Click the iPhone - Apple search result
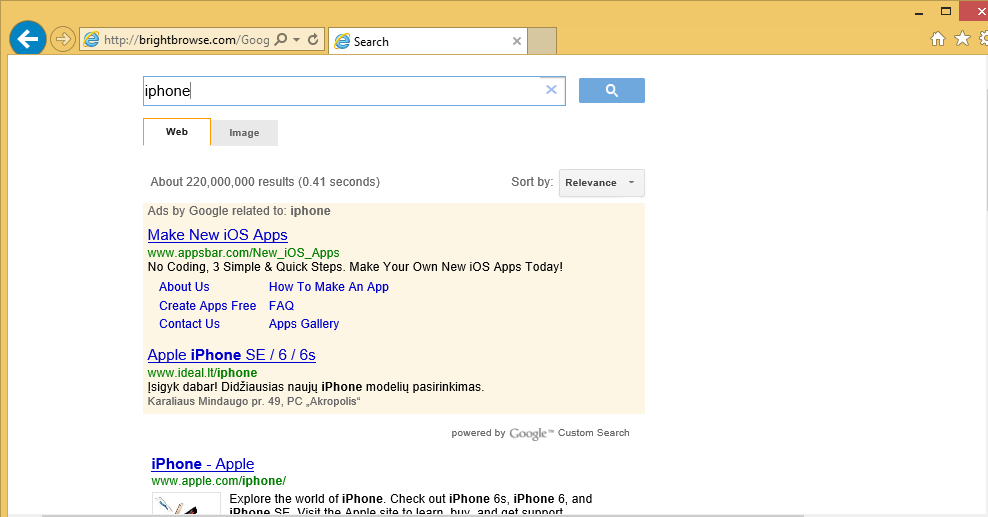 tap(202, 464)
